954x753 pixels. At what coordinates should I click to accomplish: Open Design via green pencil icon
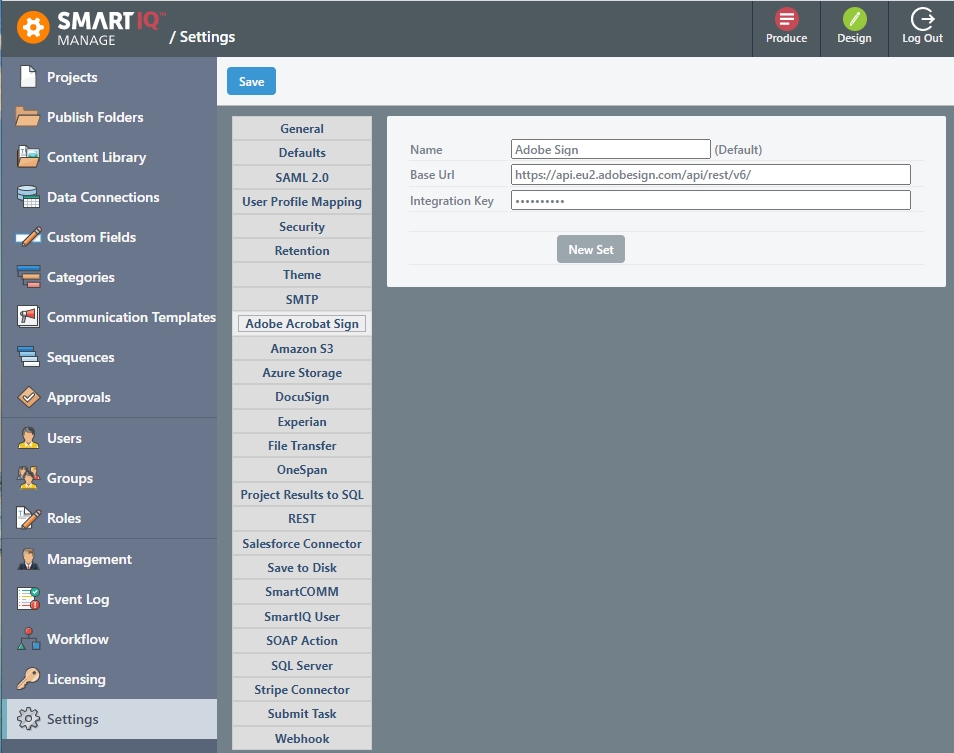(854, 19)
